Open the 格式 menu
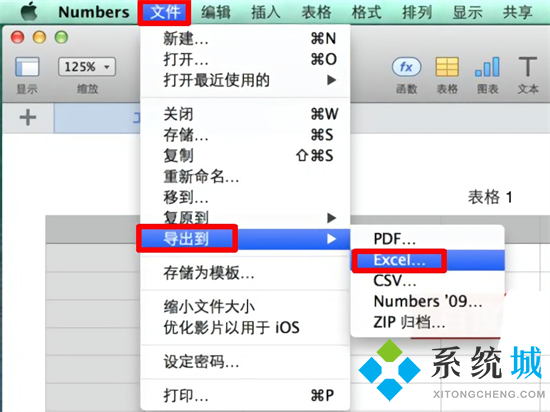The width and height of the screenshot is (550, 412). [x=367, y=12]
